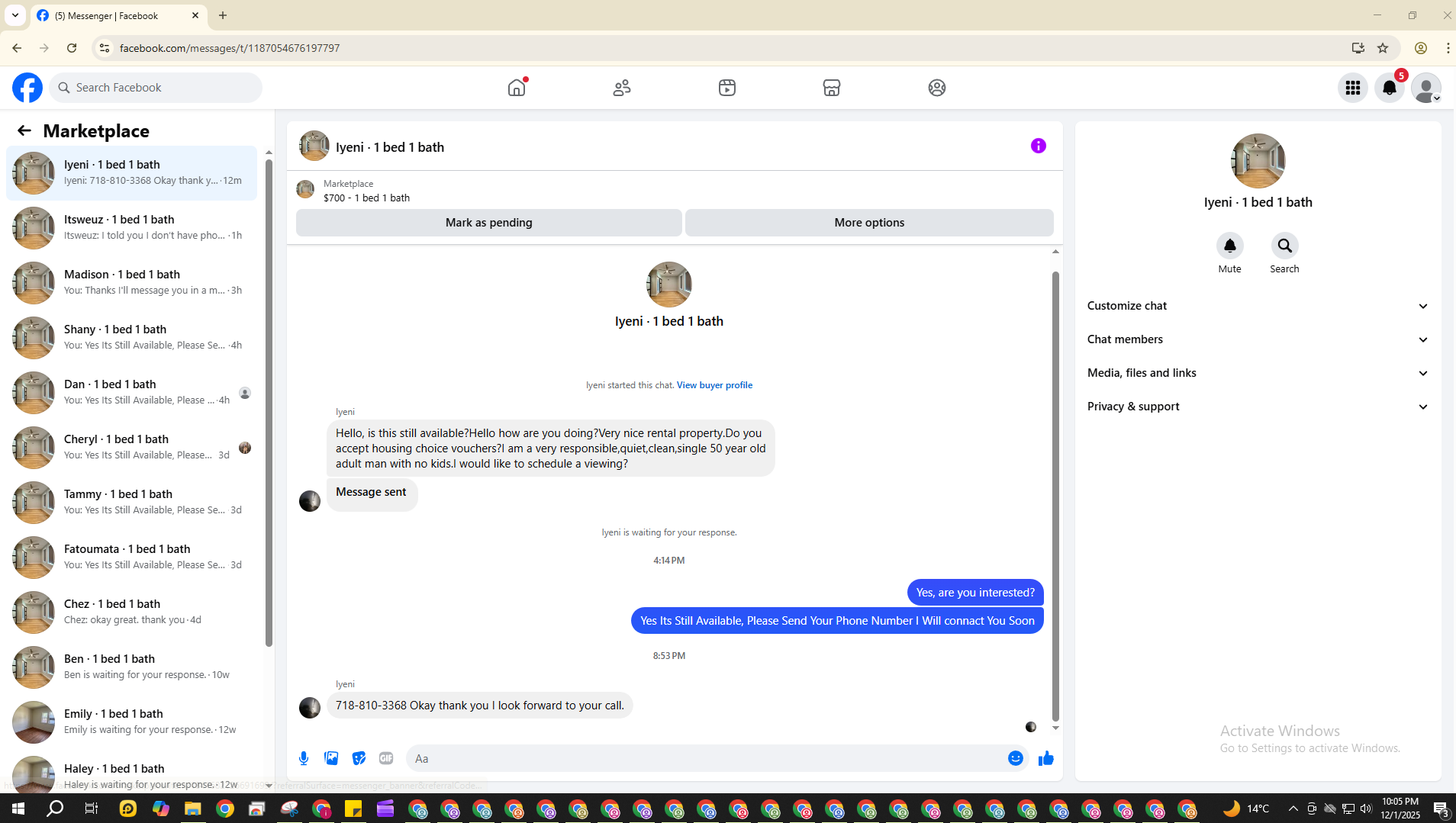Go back from Marketplace chats list
Image resolution: width=1456 pixels, height=823 pixels.
point(24,130)
